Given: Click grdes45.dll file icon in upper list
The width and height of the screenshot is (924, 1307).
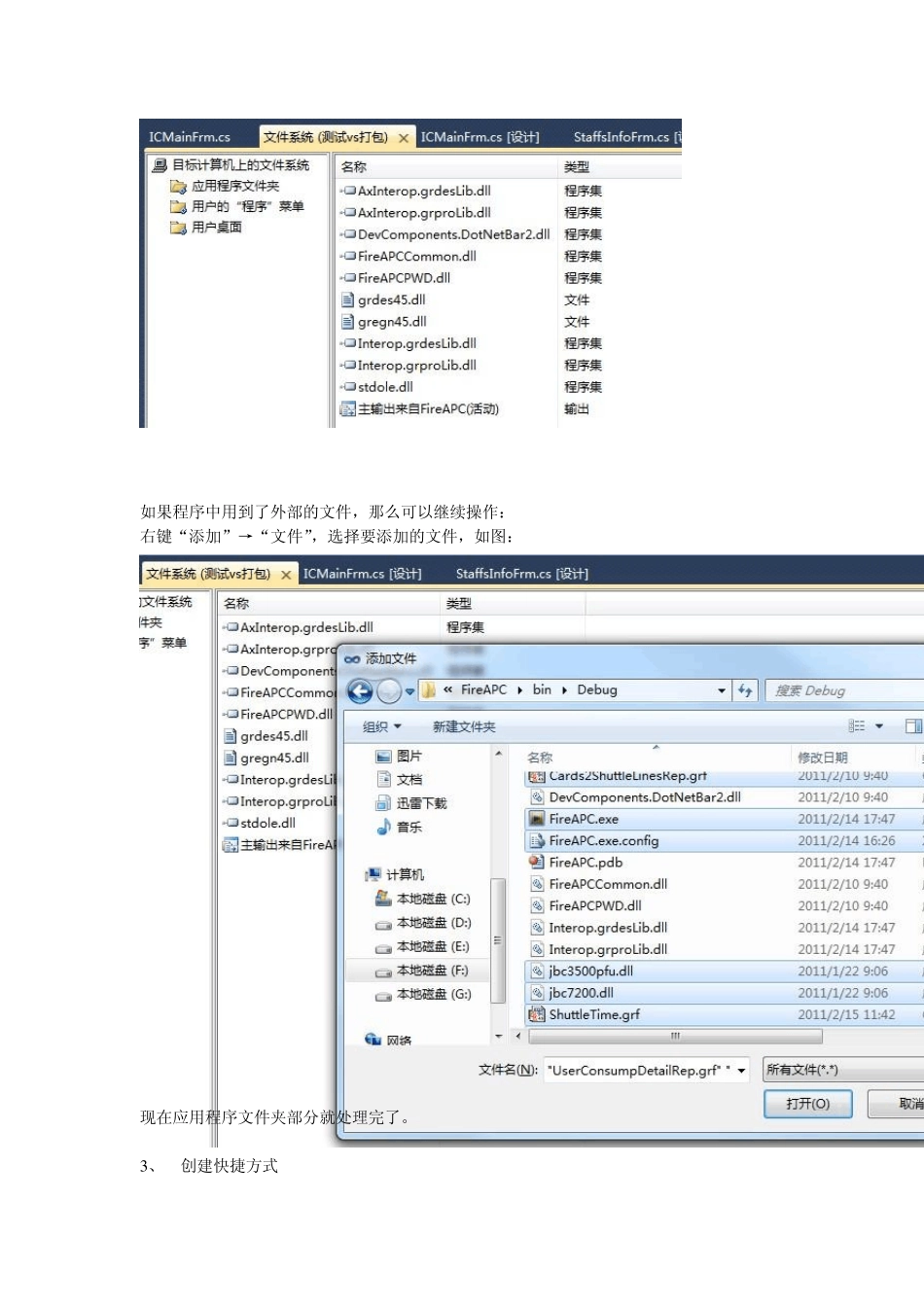Looking at the screenshot, I should click(x=347, y=300).
